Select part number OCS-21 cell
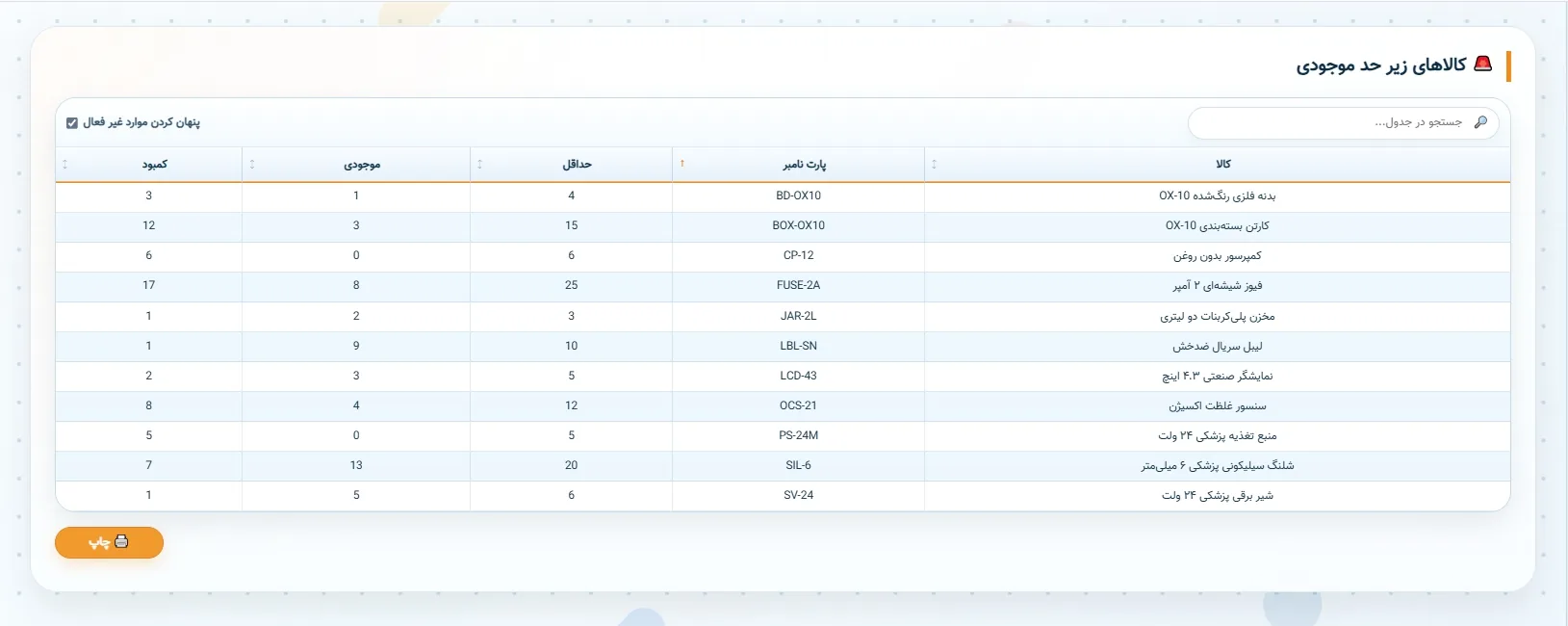The height and width of the screenshot is (626, 1568). pos(798,405)
